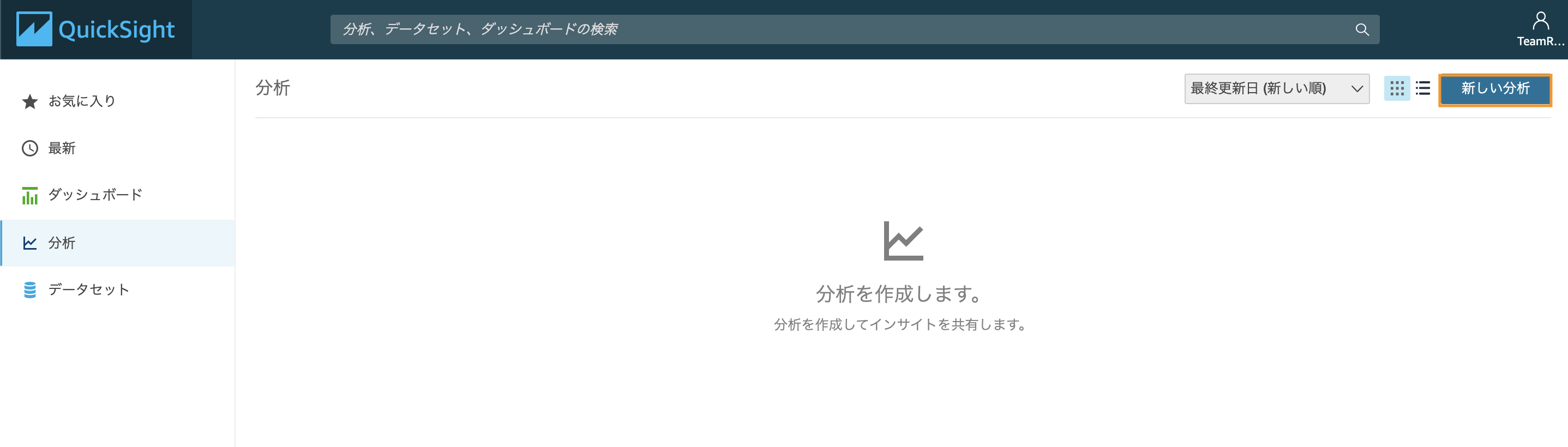Switch to list view
The image size is (1568, 447).
point(1422,88)
